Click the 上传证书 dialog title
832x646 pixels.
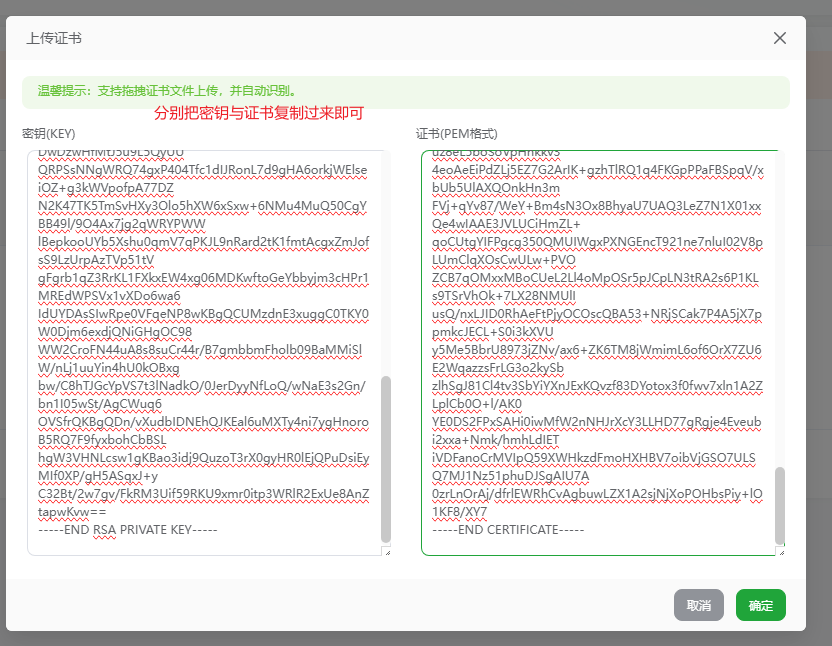54,38
